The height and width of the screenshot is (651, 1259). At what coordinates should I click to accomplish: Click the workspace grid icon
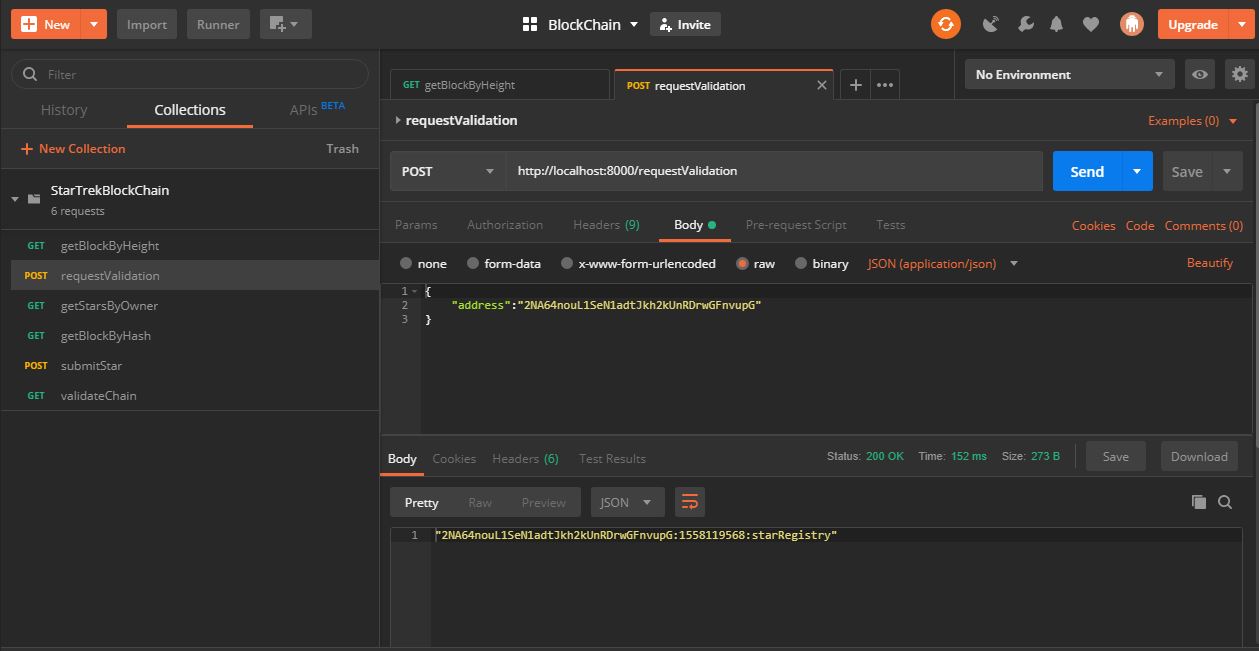(x=530, y=24)
